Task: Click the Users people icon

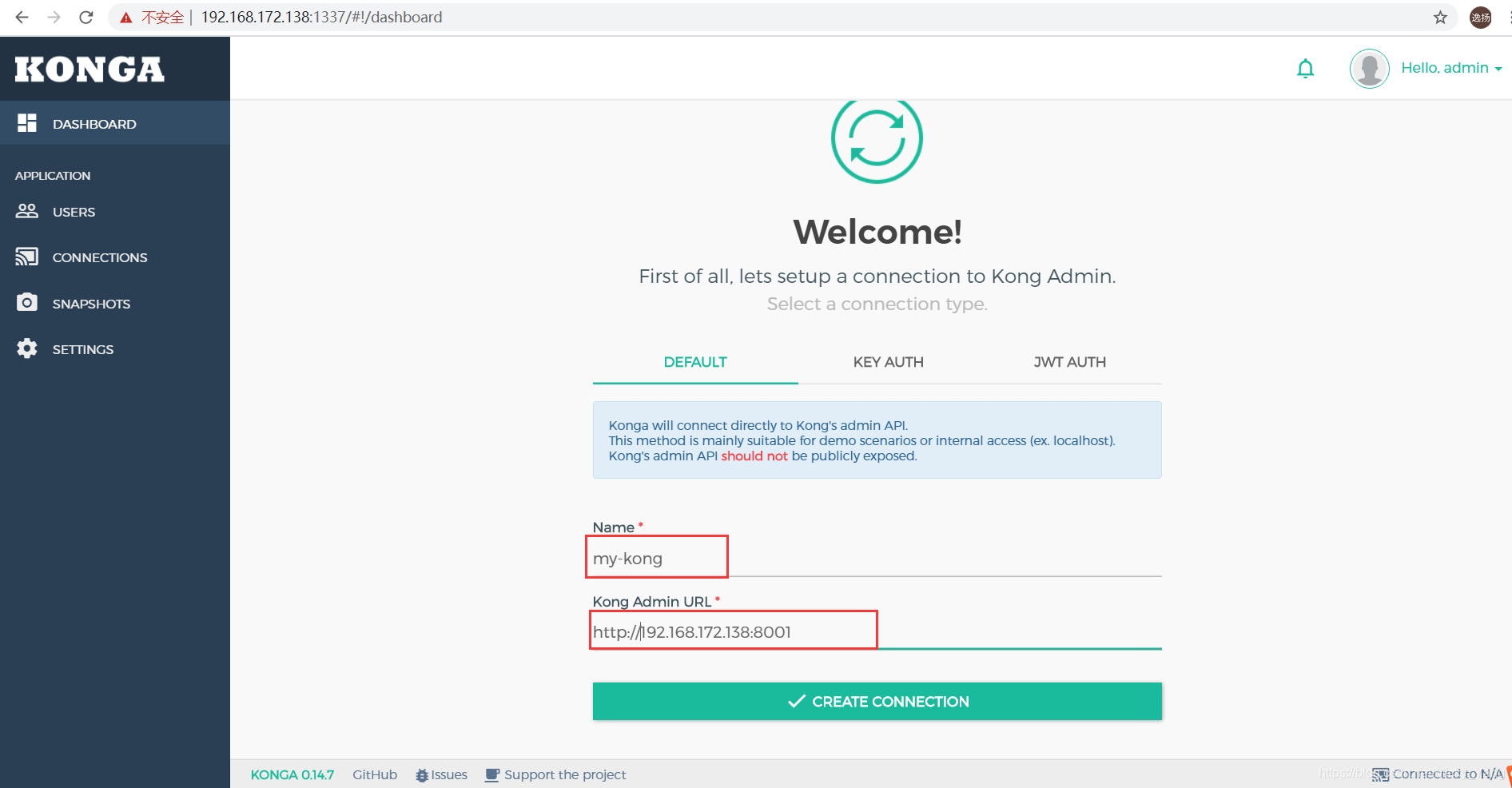Action: 27,211
